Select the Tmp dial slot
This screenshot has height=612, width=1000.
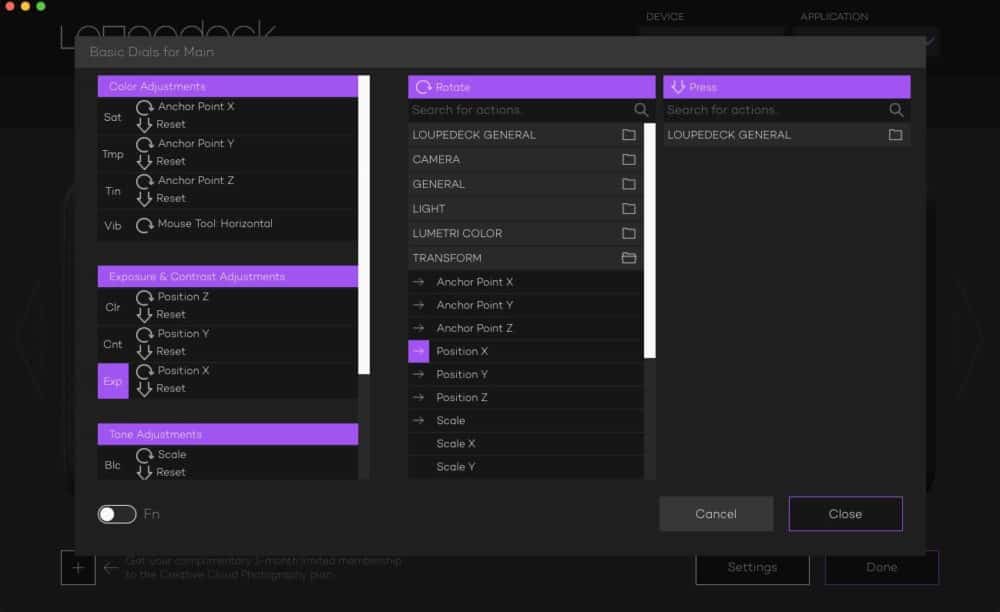click(x=113, y=154)
